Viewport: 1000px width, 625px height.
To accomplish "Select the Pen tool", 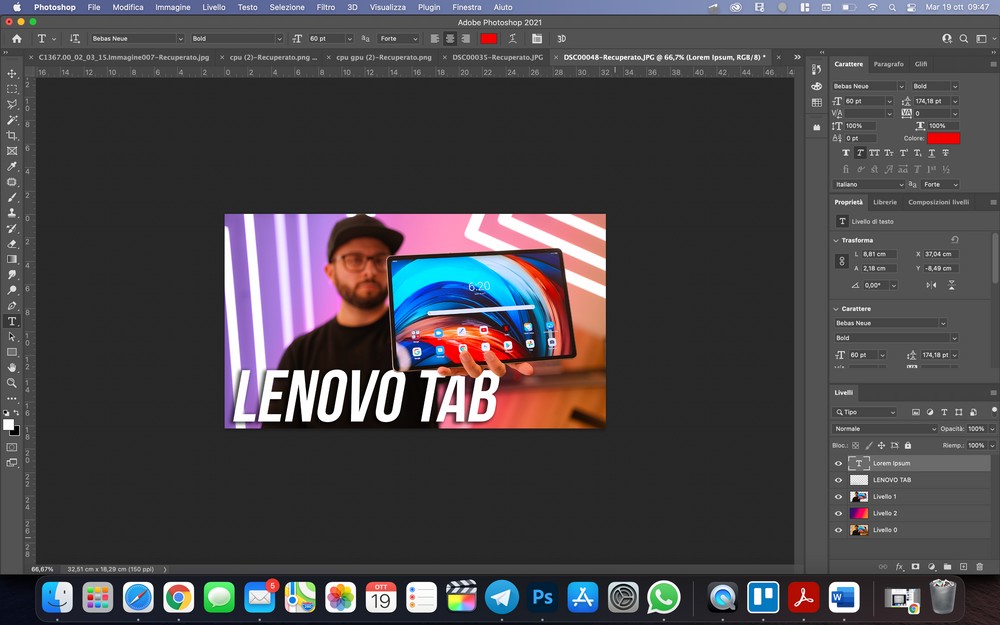I will click(x=11, y=305).
